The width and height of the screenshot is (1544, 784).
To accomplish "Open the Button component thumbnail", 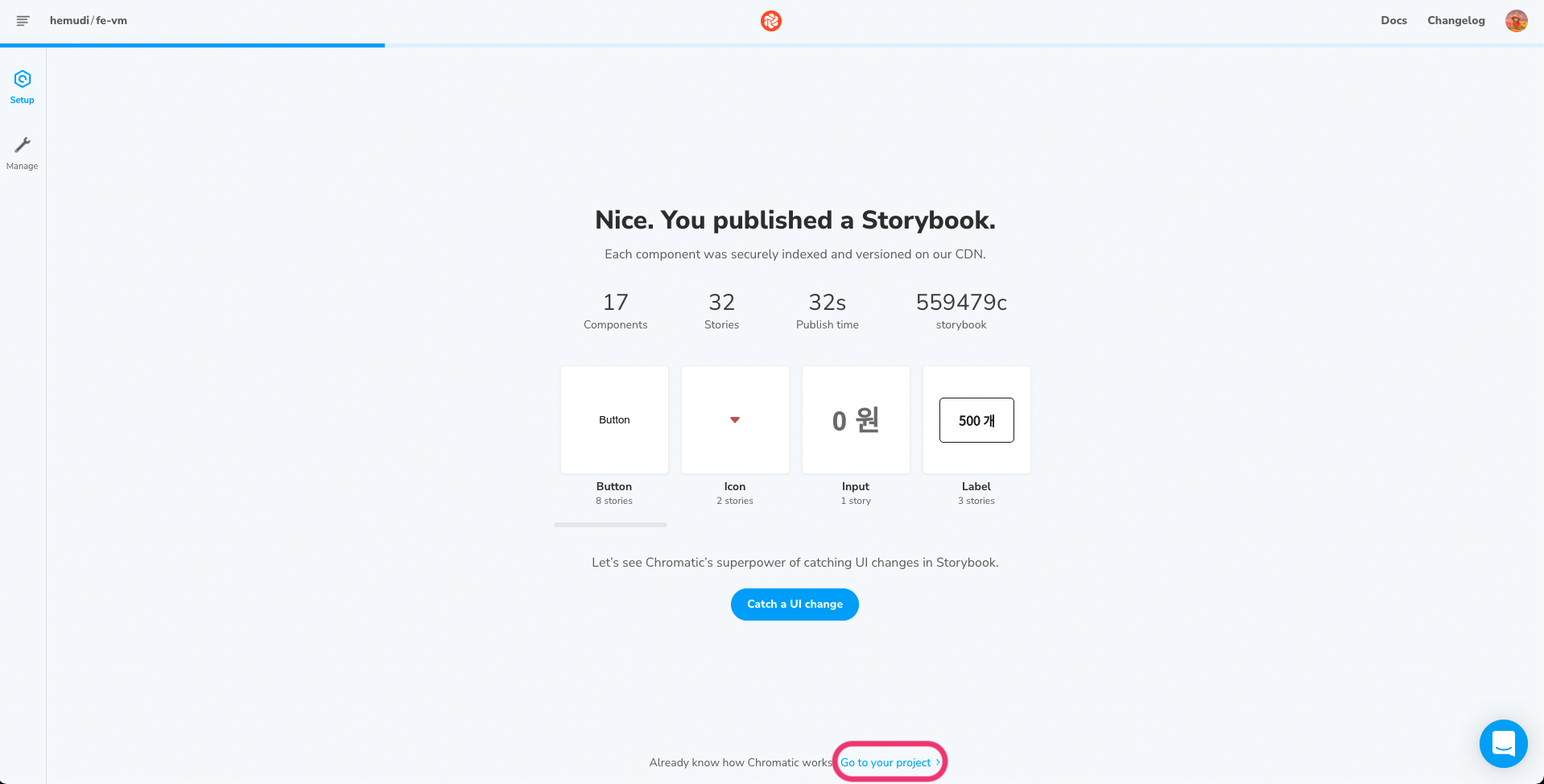I will (614, 420).
